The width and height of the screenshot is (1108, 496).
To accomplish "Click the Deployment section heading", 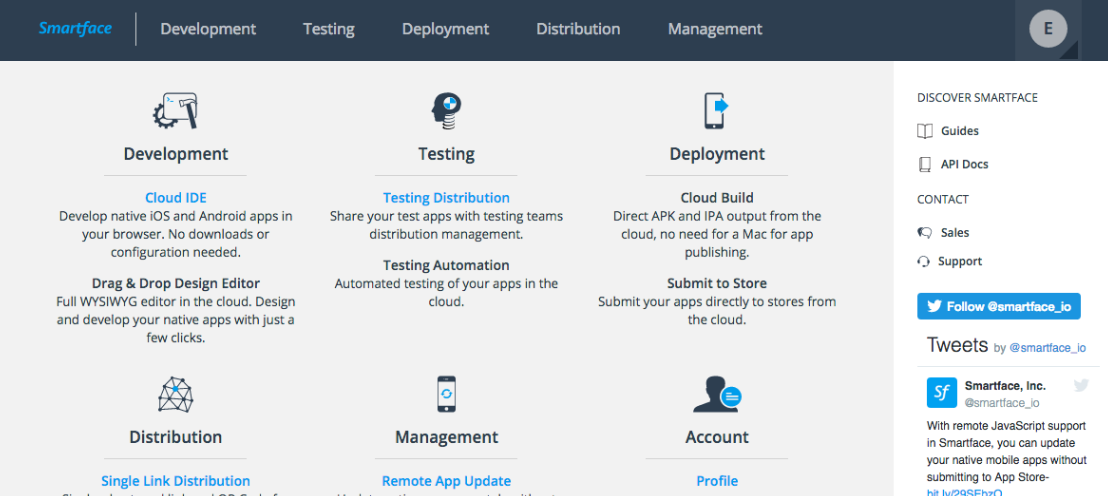I will [x=717, y=153].
